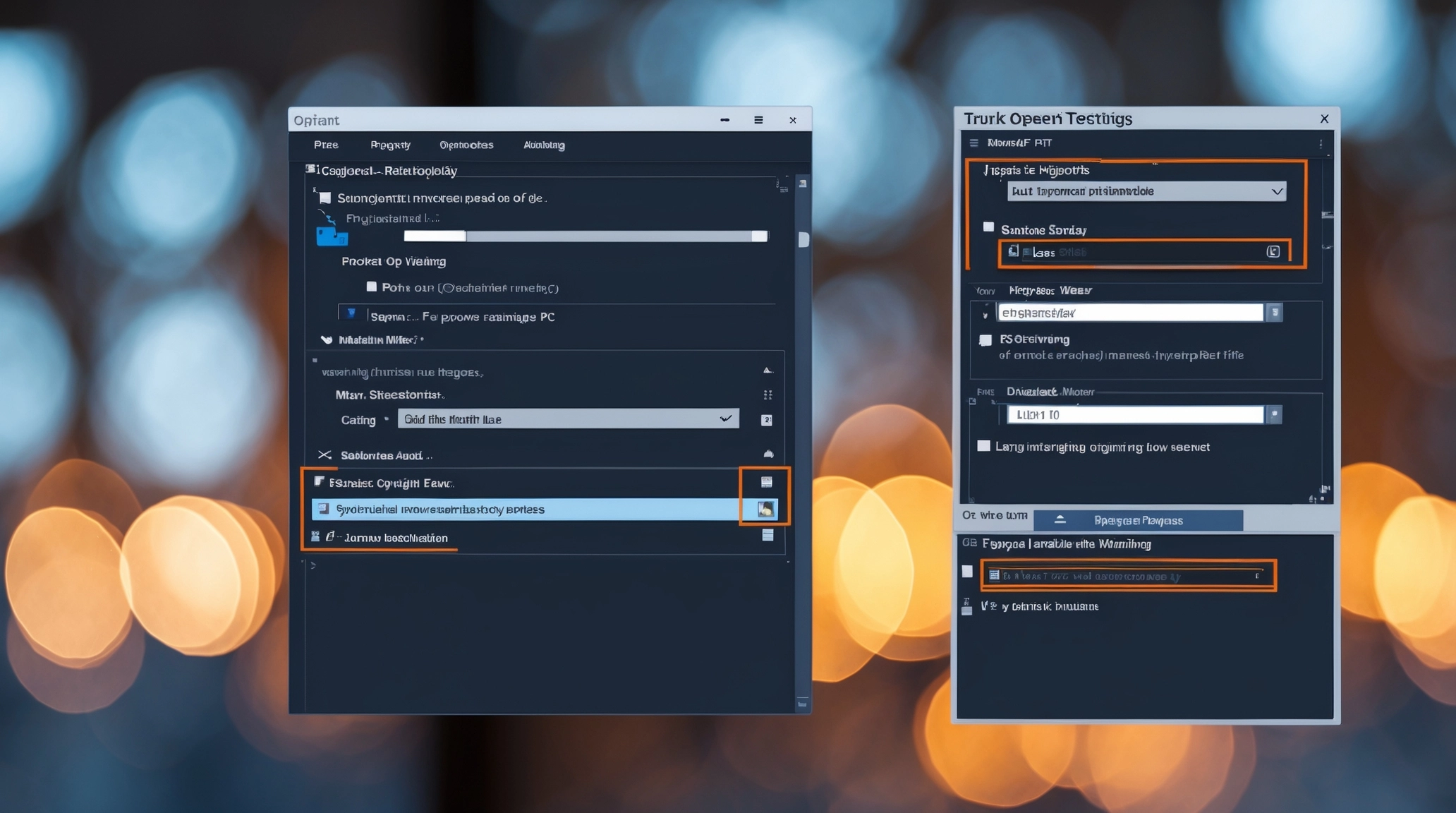Check the Larig imtarigfing option checkbox

(x=983, y=446)
